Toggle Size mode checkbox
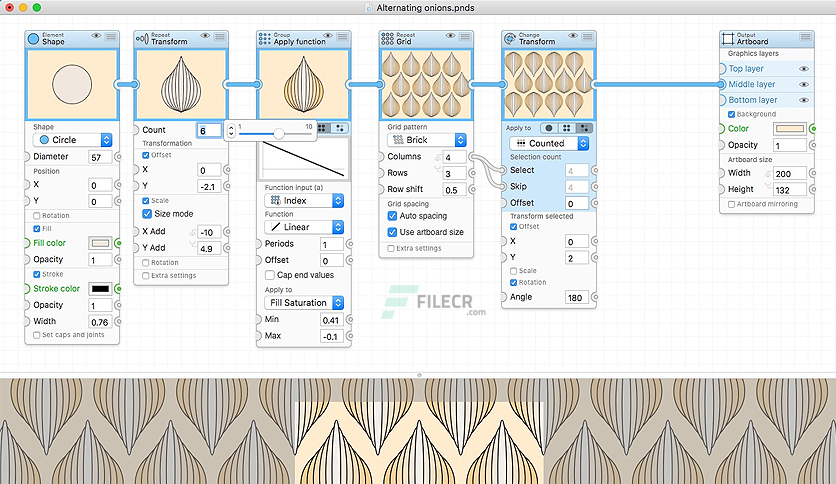 (147, 214)
